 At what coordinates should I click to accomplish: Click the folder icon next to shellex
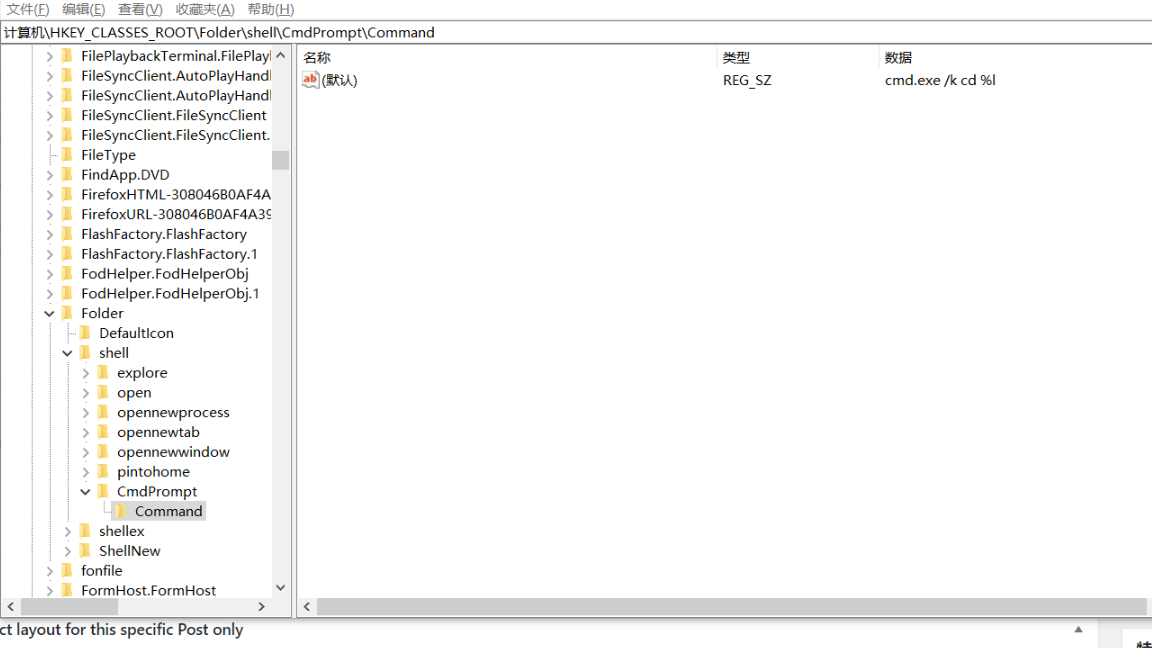click(85, 531)
